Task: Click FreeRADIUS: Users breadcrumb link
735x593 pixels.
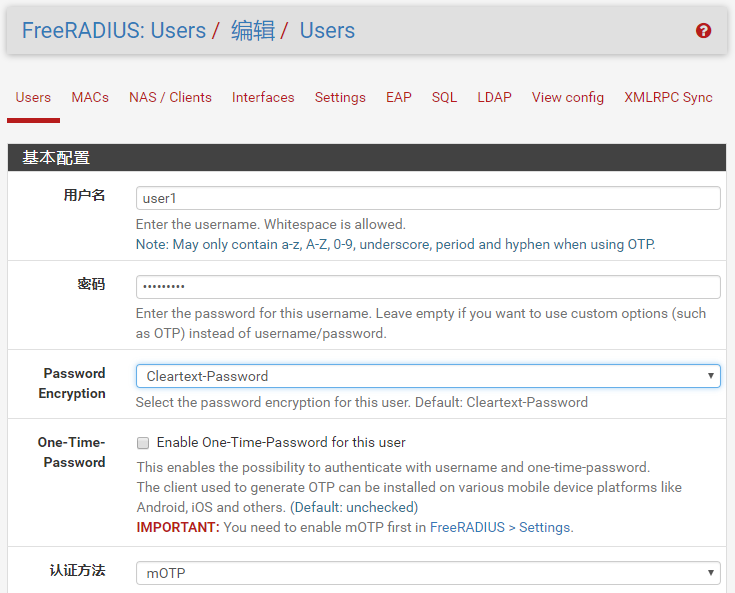Action: pyautogui.click(x=113, y=31)
